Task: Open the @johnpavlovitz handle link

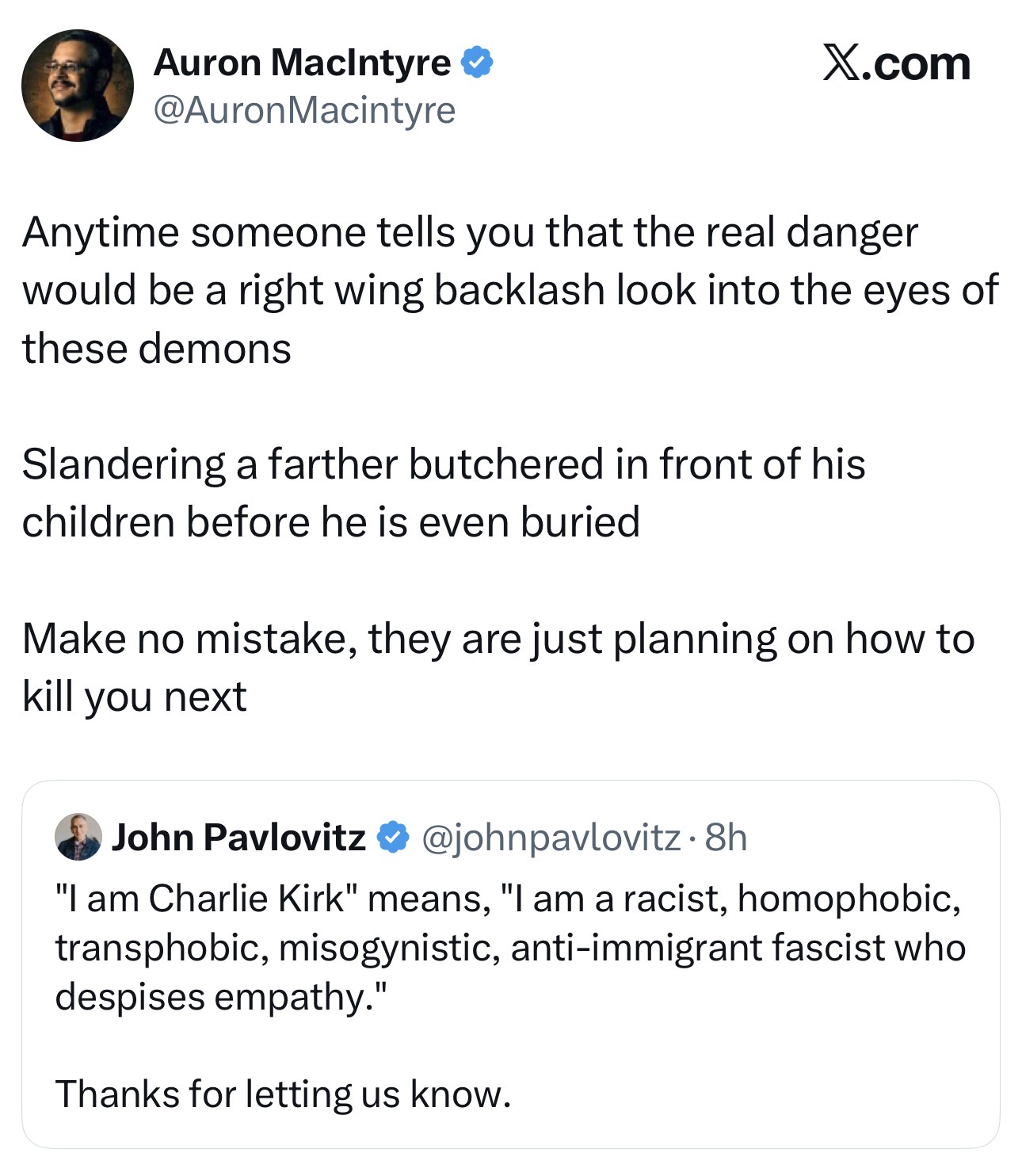Action: click(551, 838)
